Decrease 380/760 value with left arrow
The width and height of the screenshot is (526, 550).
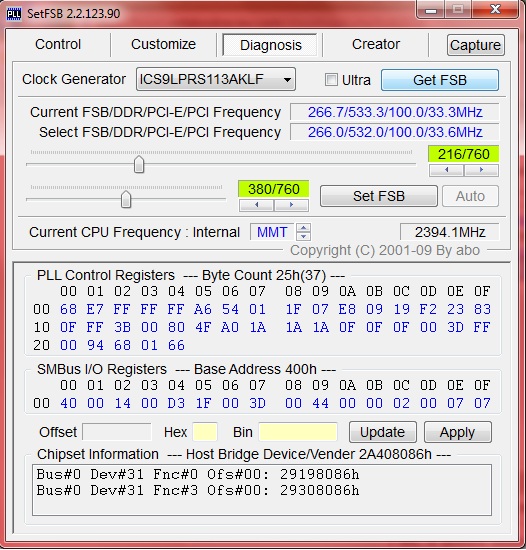[x=256, y=205]
